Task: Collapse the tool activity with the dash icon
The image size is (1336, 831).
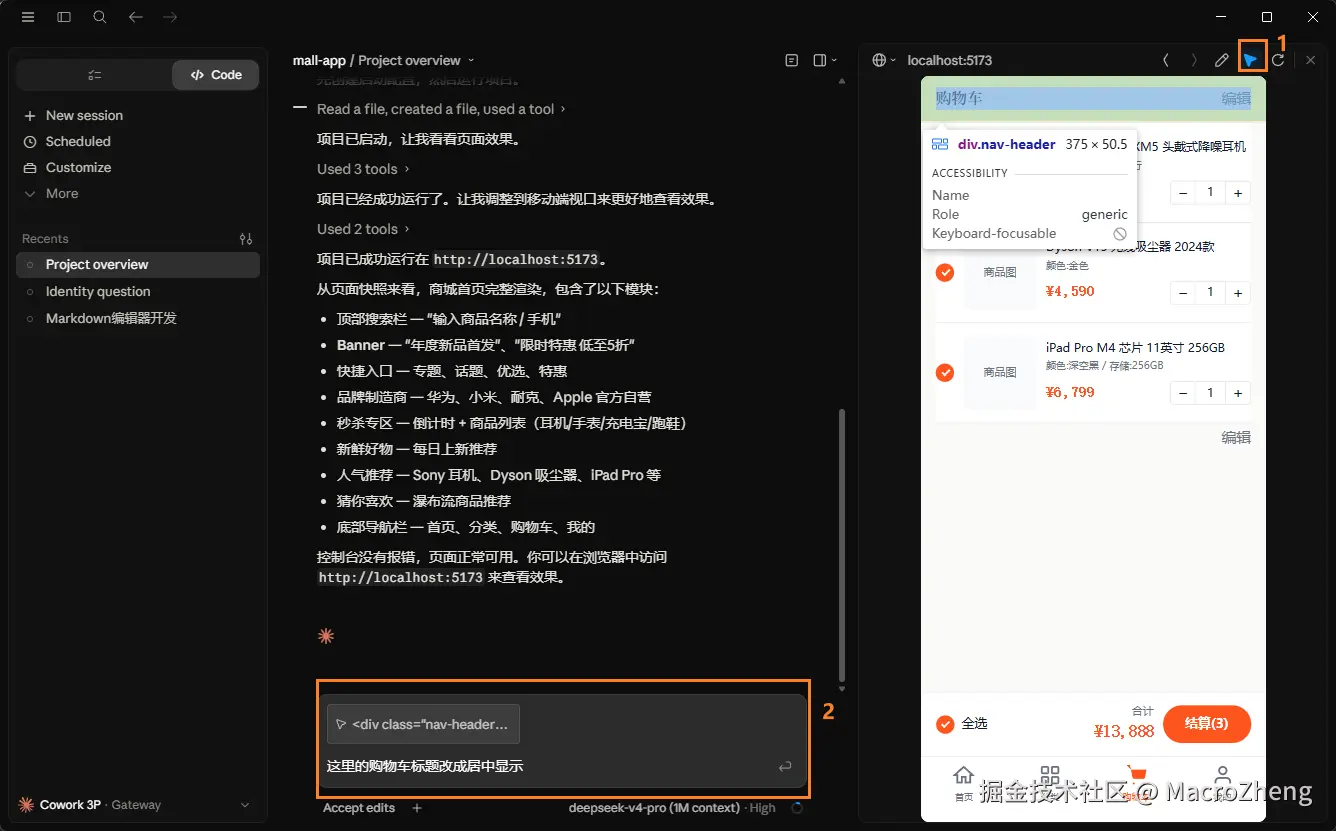Action: tap(299, 108)
